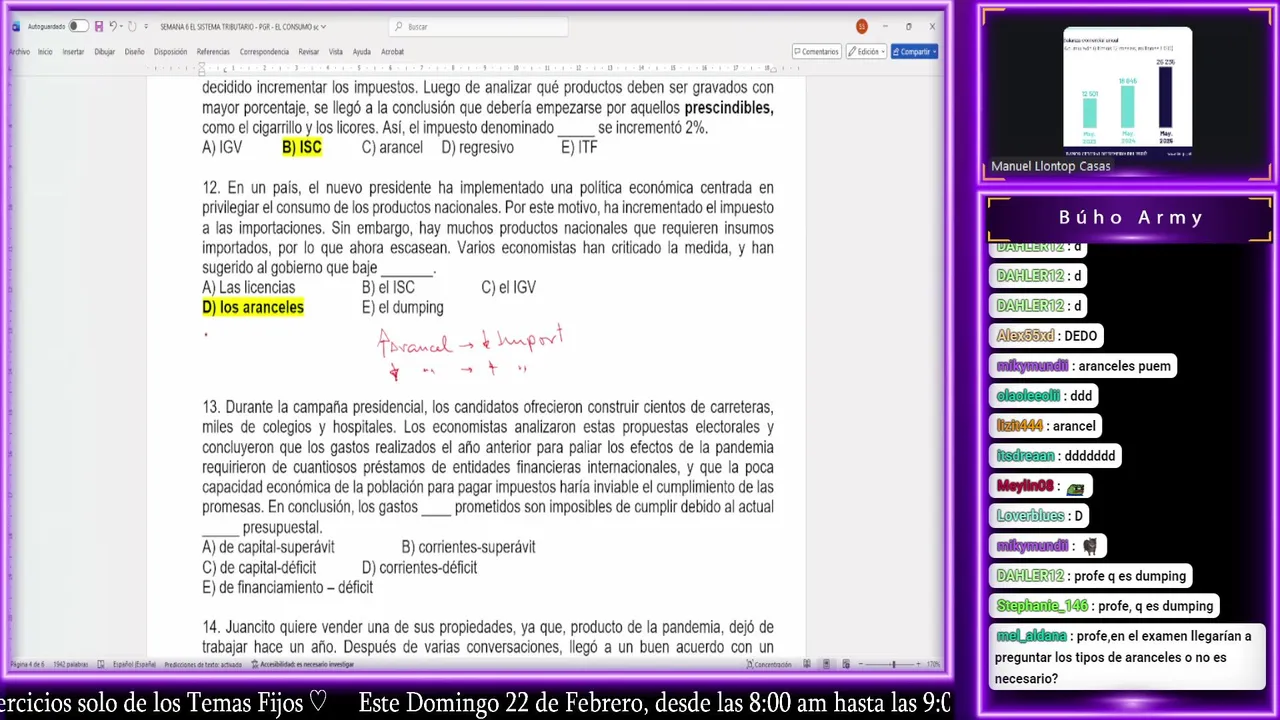
Task: Expand the document title dropdown
Action: (323, 27)
